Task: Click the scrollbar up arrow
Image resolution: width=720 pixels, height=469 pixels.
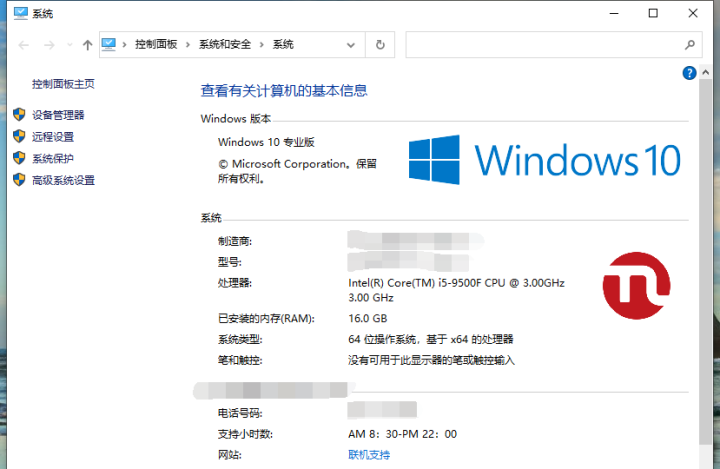Action: pyautogui.click(x=706, y=73)
